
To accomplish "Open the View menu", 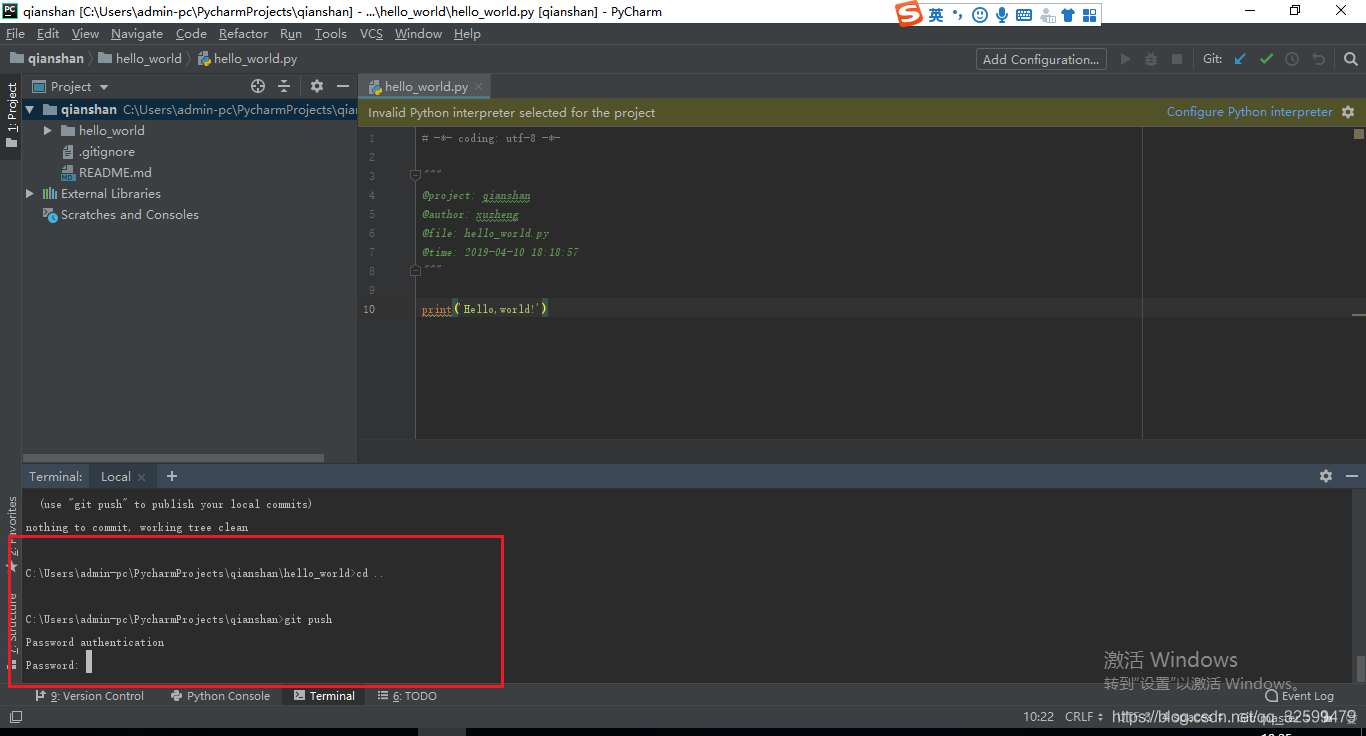I will click(x=85, y=33).
